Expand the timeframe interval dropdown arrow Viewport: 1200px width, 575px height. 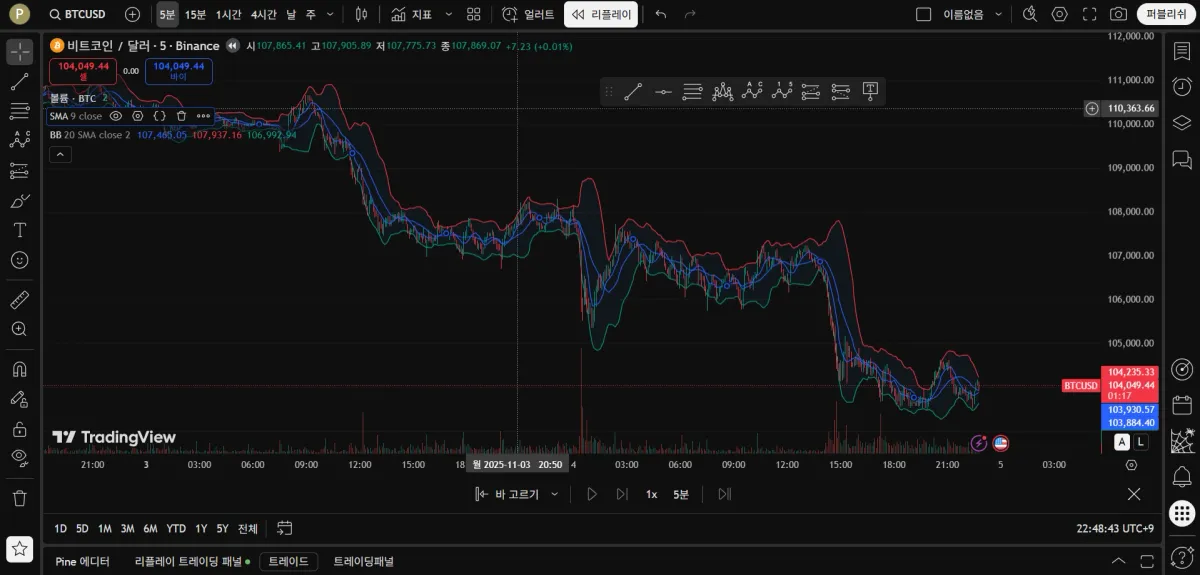pos(330,14)
